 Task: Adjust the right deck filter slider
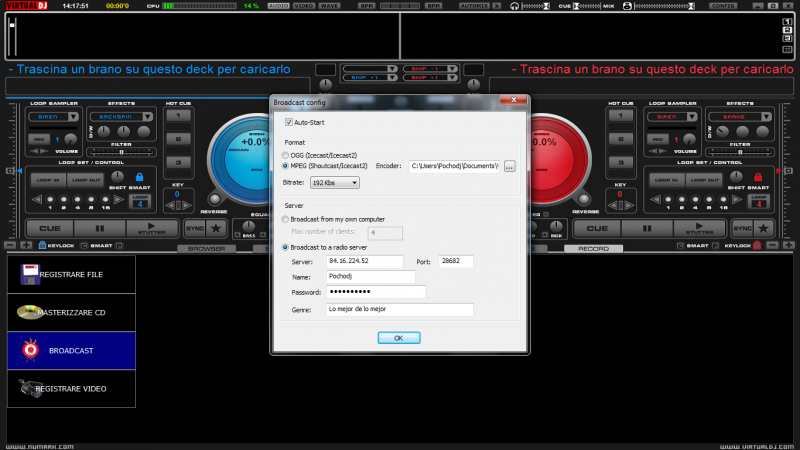740,152
